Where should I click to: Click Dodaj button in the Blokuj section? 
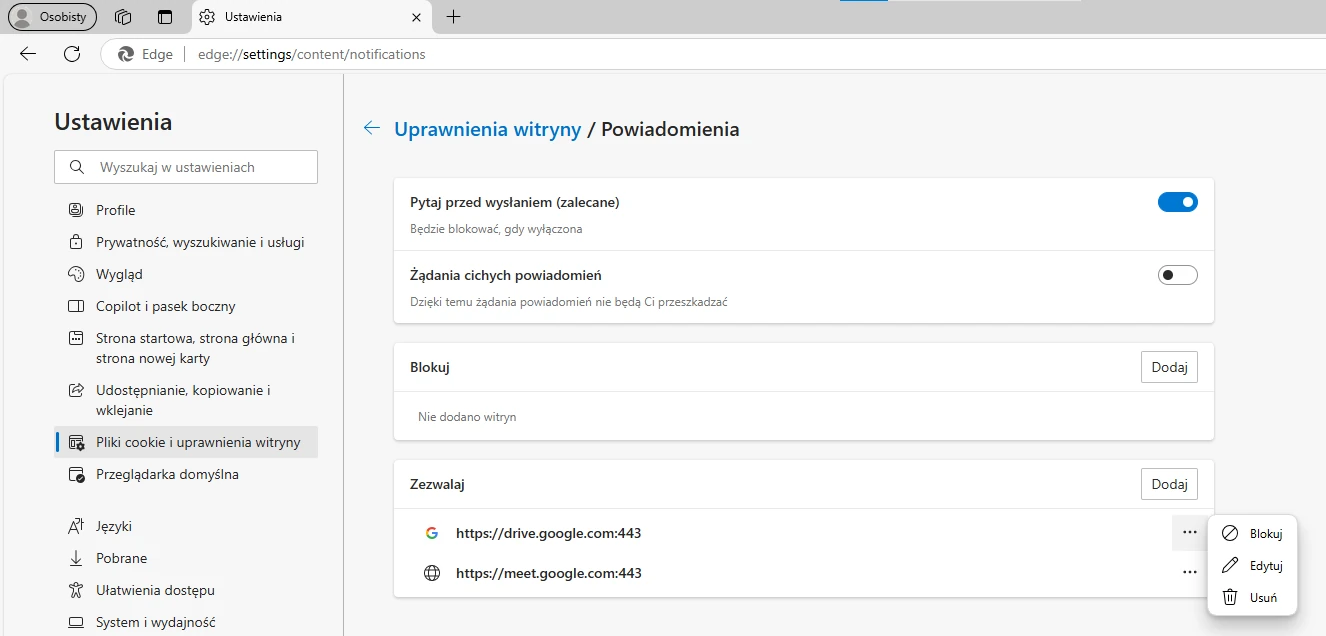pos(1169,367)
